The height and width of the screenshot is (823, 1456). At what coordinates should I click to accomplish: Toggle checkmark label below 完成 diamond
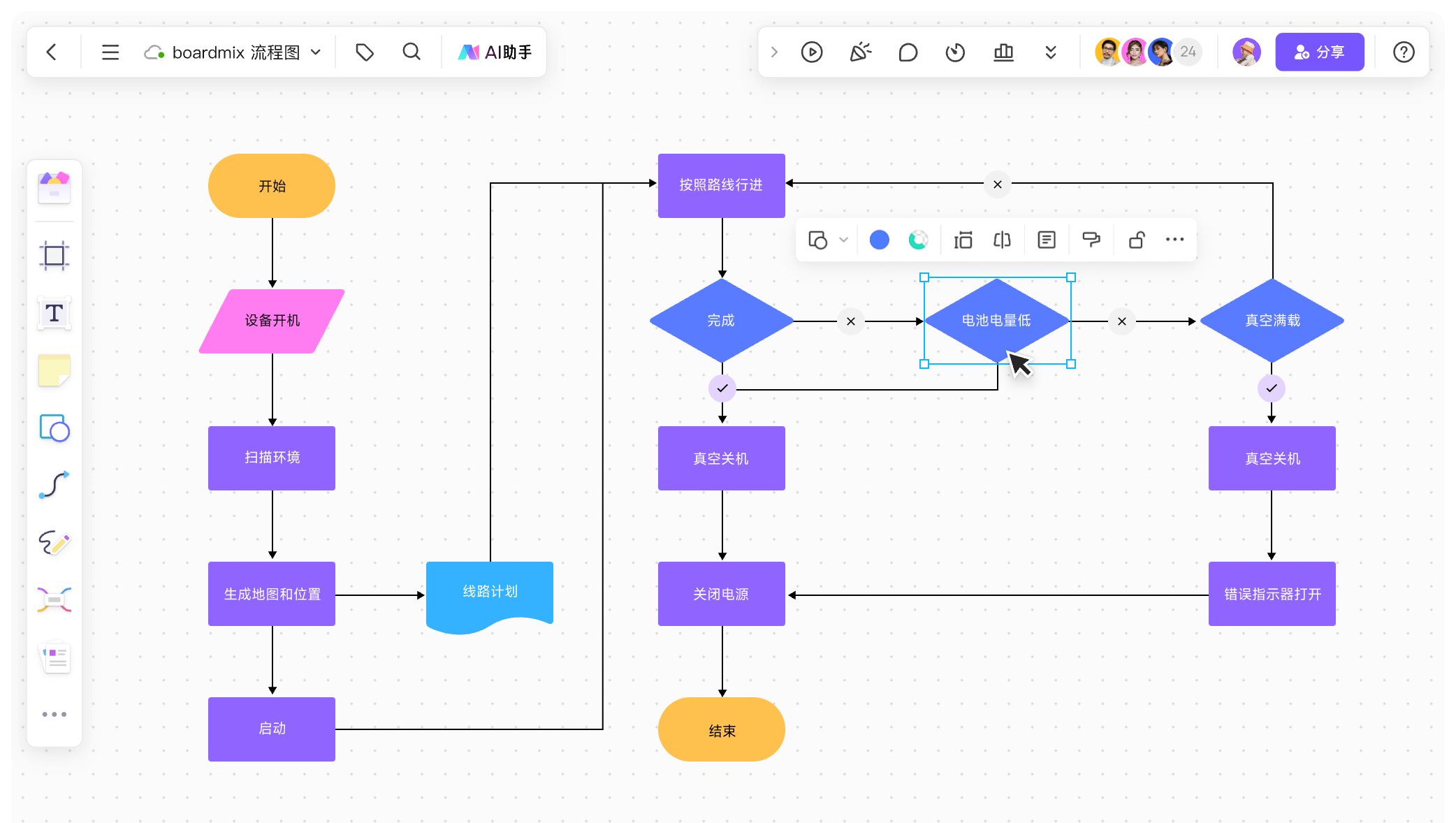point(722,388)
